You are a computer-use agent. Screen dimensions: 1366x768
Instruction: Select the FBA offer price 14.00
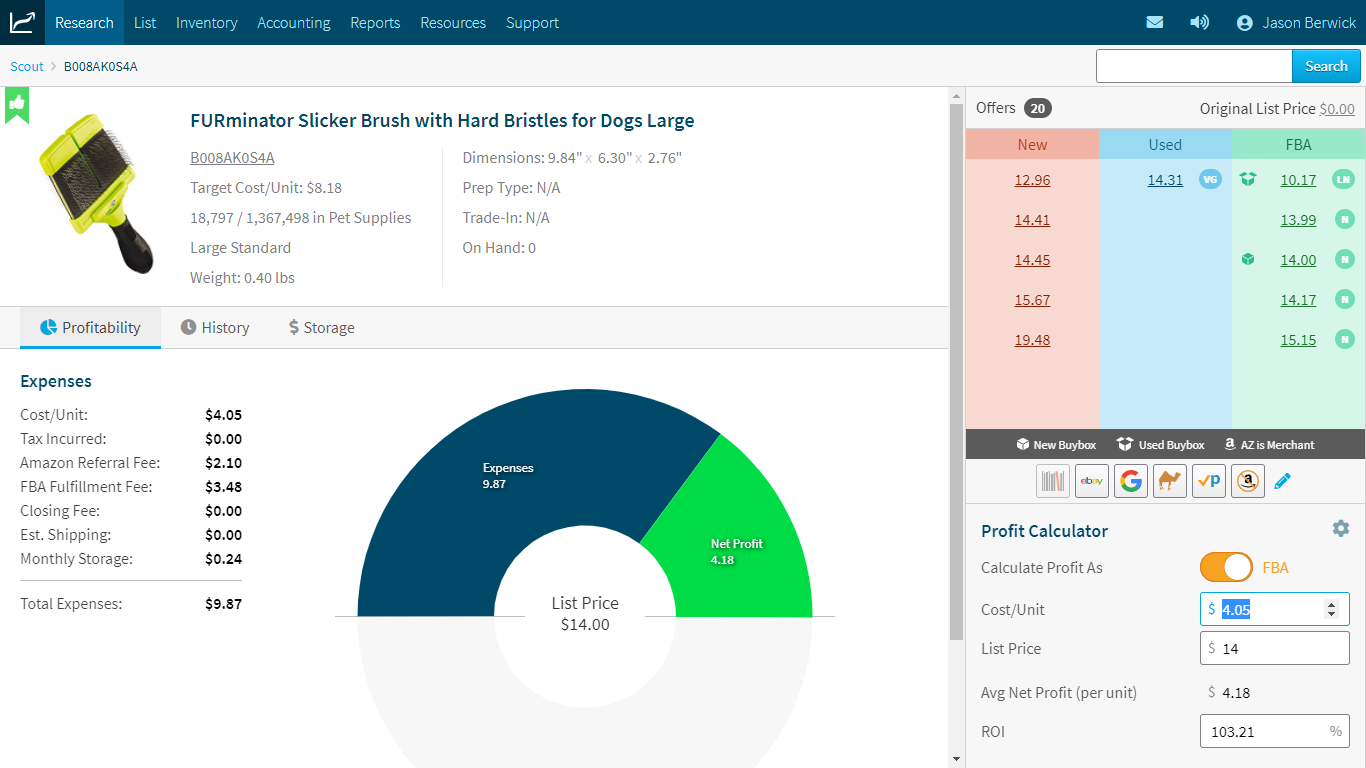coord(1298,260)
